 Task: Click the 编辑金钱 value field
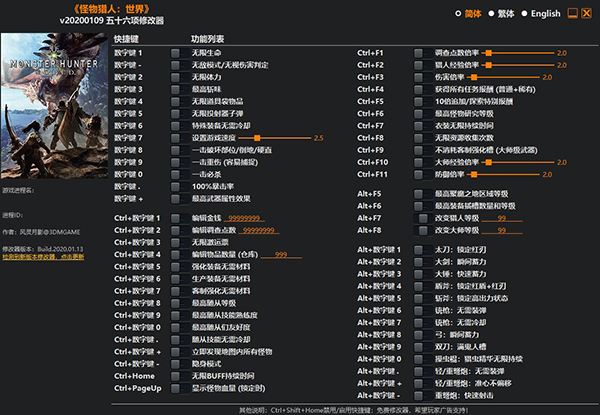coord(243,217)
